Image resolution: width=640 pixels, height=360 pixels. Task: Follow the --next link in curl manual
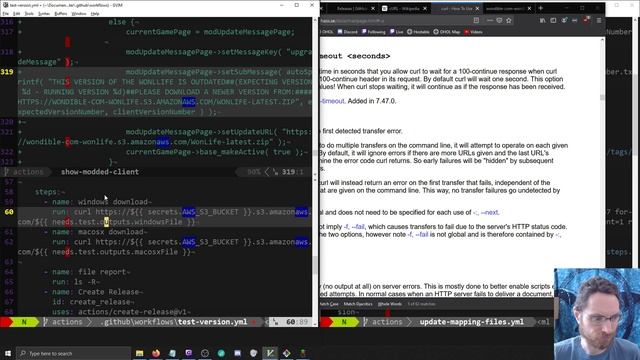pos(490,212)
